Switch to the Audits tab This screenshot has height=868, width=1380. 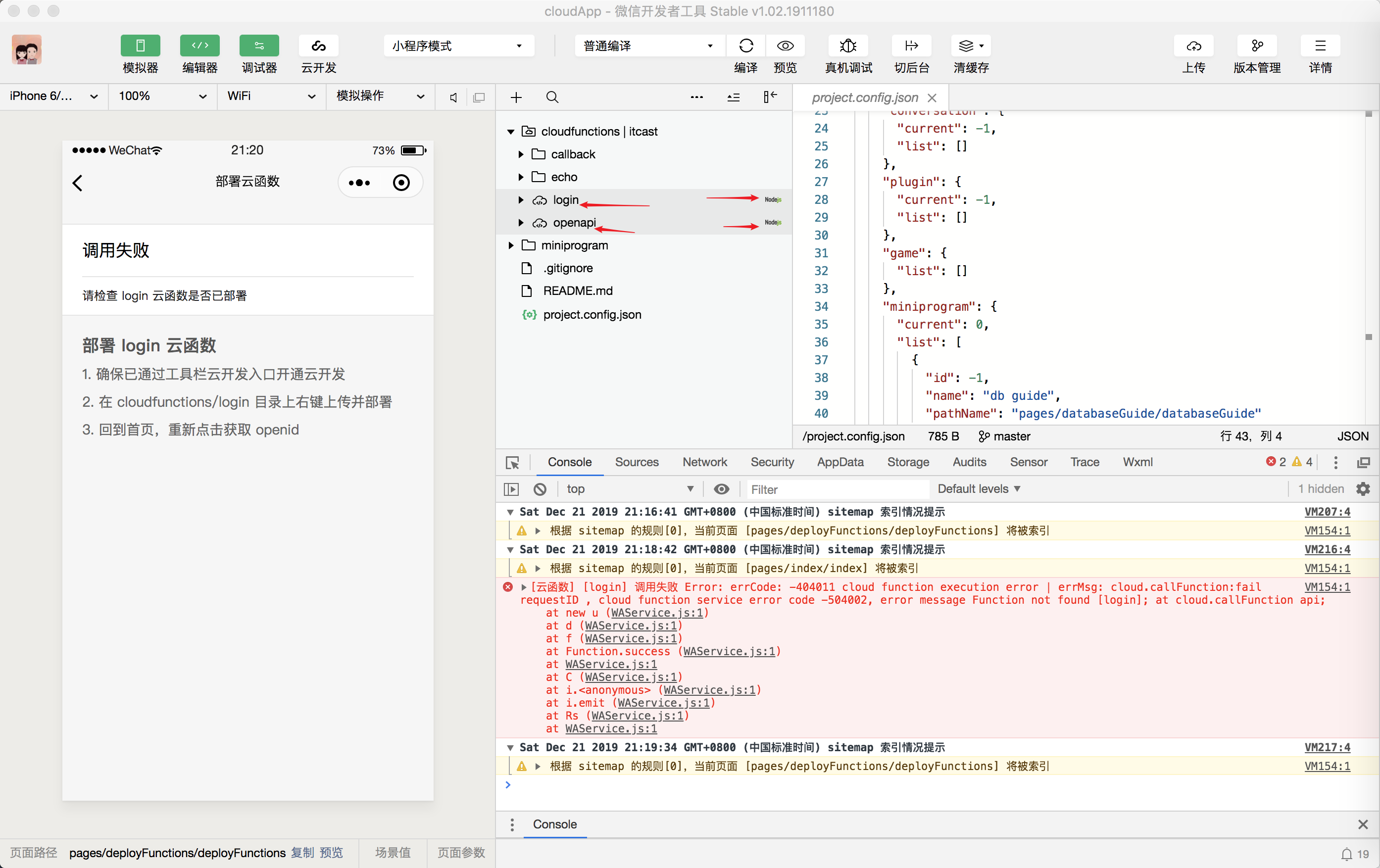coord(969,462)
